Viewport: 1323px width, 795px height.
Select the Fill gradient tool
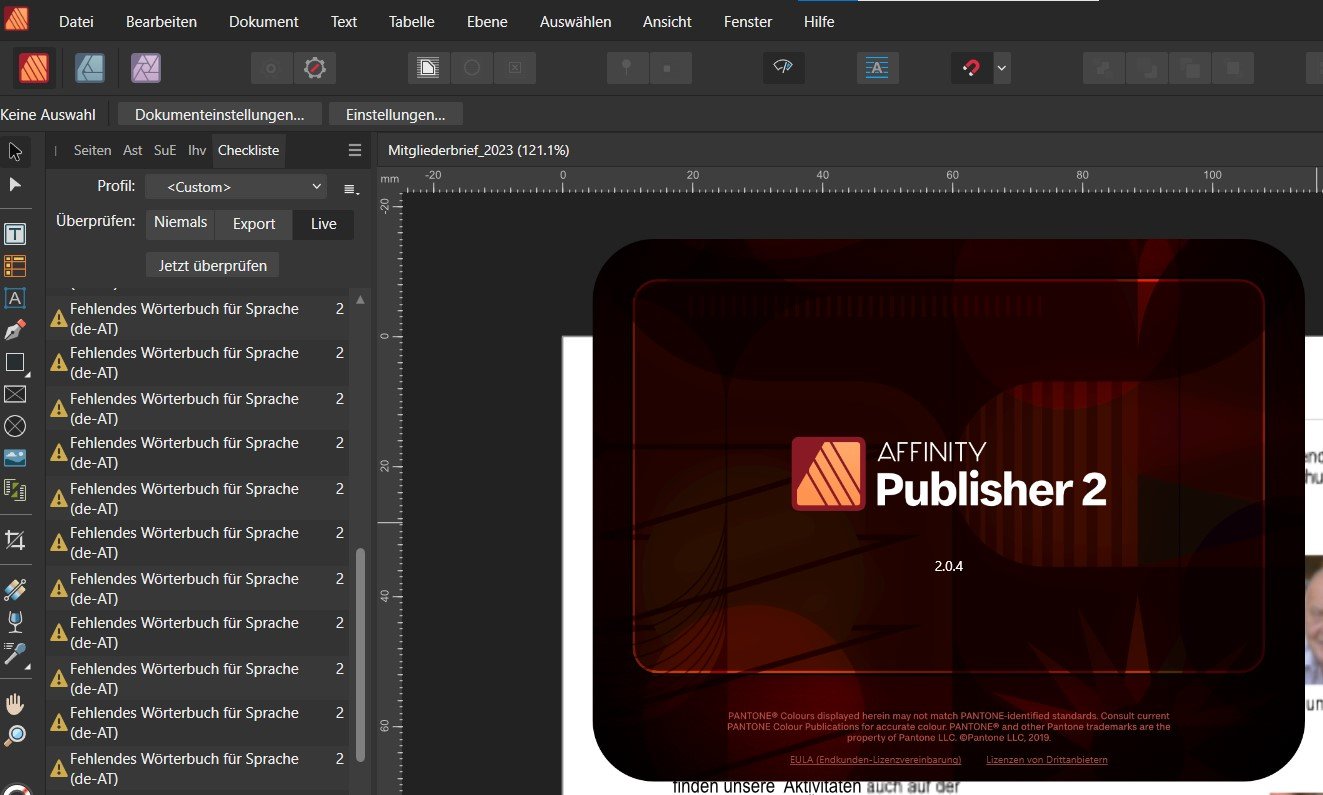pos(15,589)
